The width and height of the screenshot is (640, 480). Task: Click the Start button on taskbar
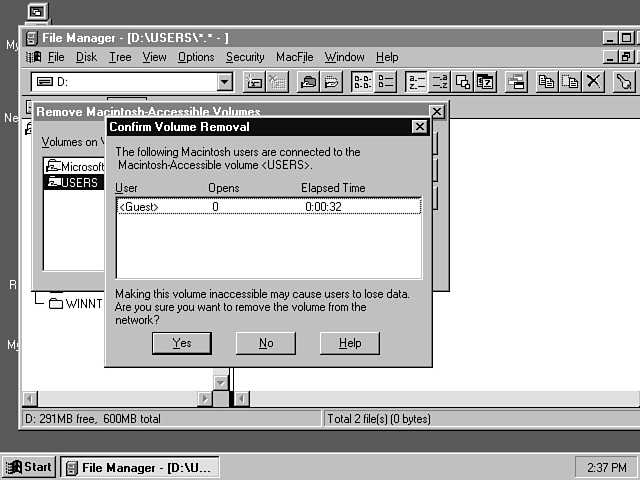[x=29, y=467]
